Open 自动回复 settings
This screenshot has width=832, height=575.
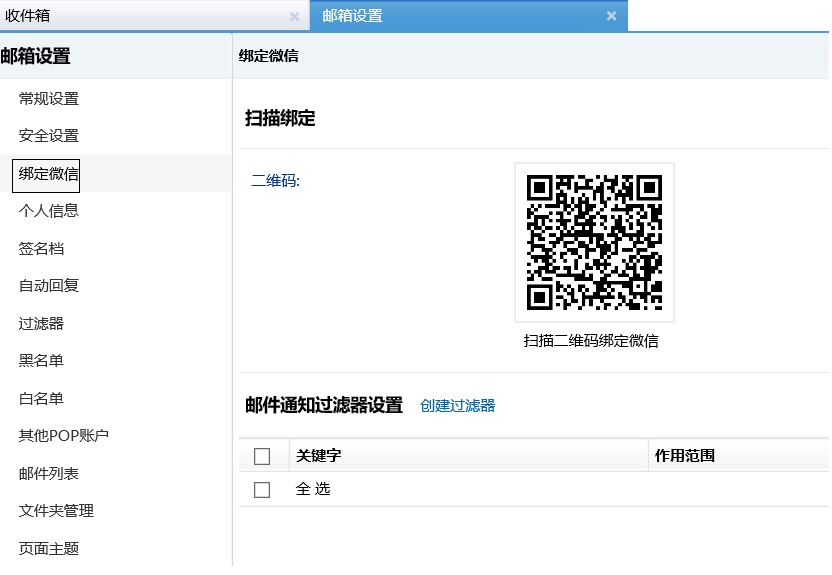coord(49,285)
